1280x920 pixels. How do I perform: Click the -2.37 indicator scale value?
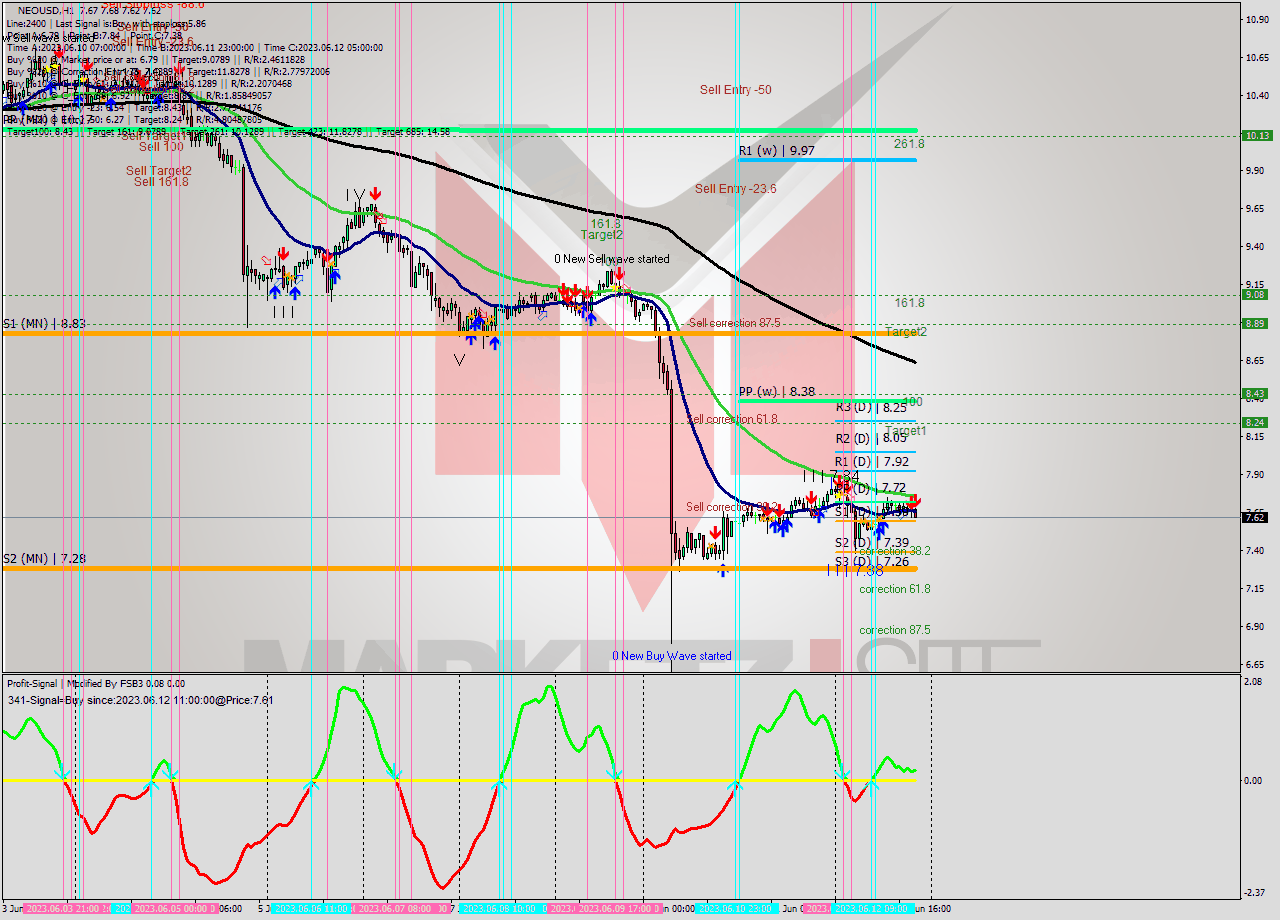1255,893
